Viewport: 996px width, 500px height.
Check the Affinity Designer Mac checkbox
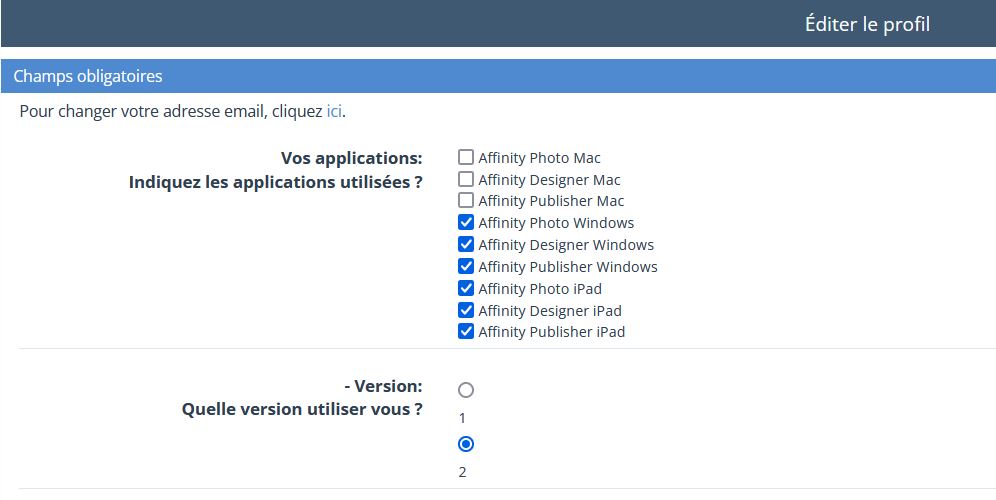(466, 179)
